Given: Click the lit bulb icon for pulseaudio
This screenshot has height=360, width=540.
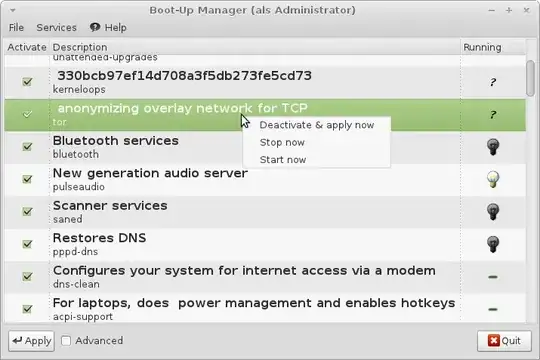Looking at the screenshot, I should tap(493, 179).
